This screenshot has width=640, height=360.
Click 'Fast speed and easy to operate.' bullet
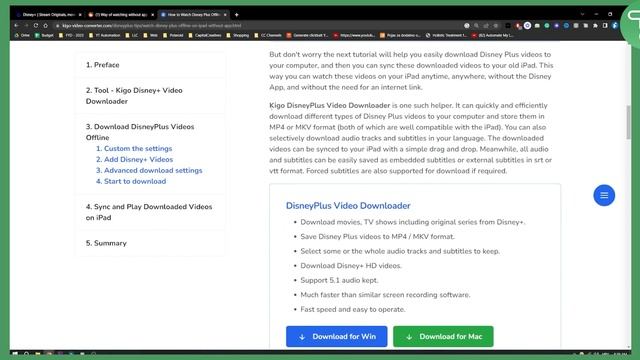coord(353,309)
